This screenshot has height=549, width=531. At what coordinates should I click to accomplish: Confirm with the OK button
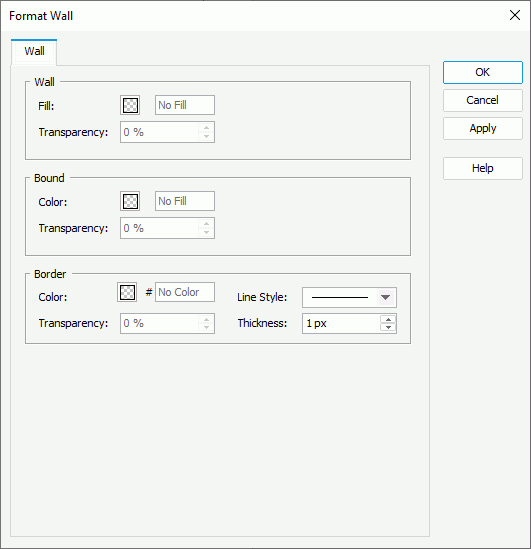coord(483,72)
